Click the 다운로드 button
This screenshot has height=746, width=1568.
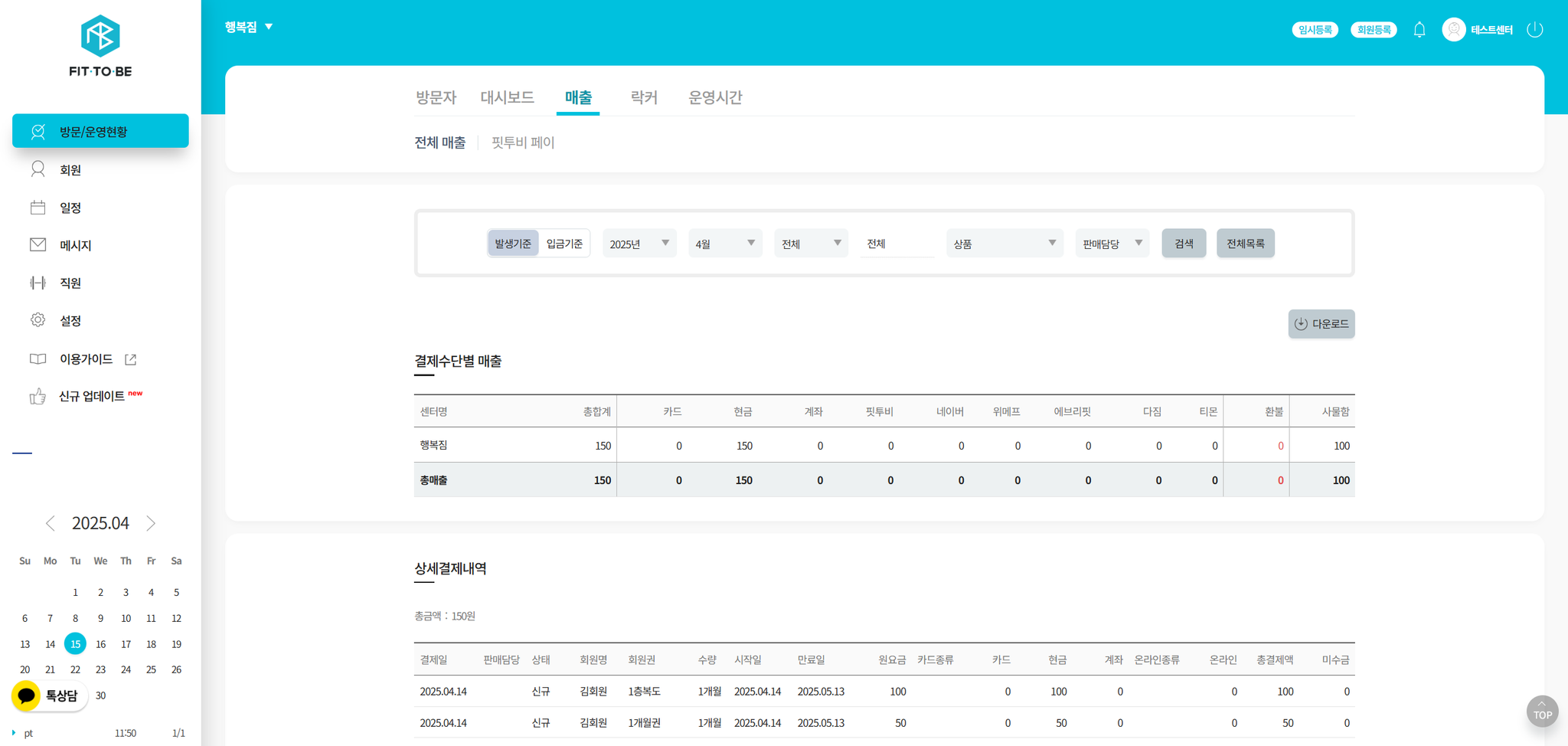click(1321, 324)
